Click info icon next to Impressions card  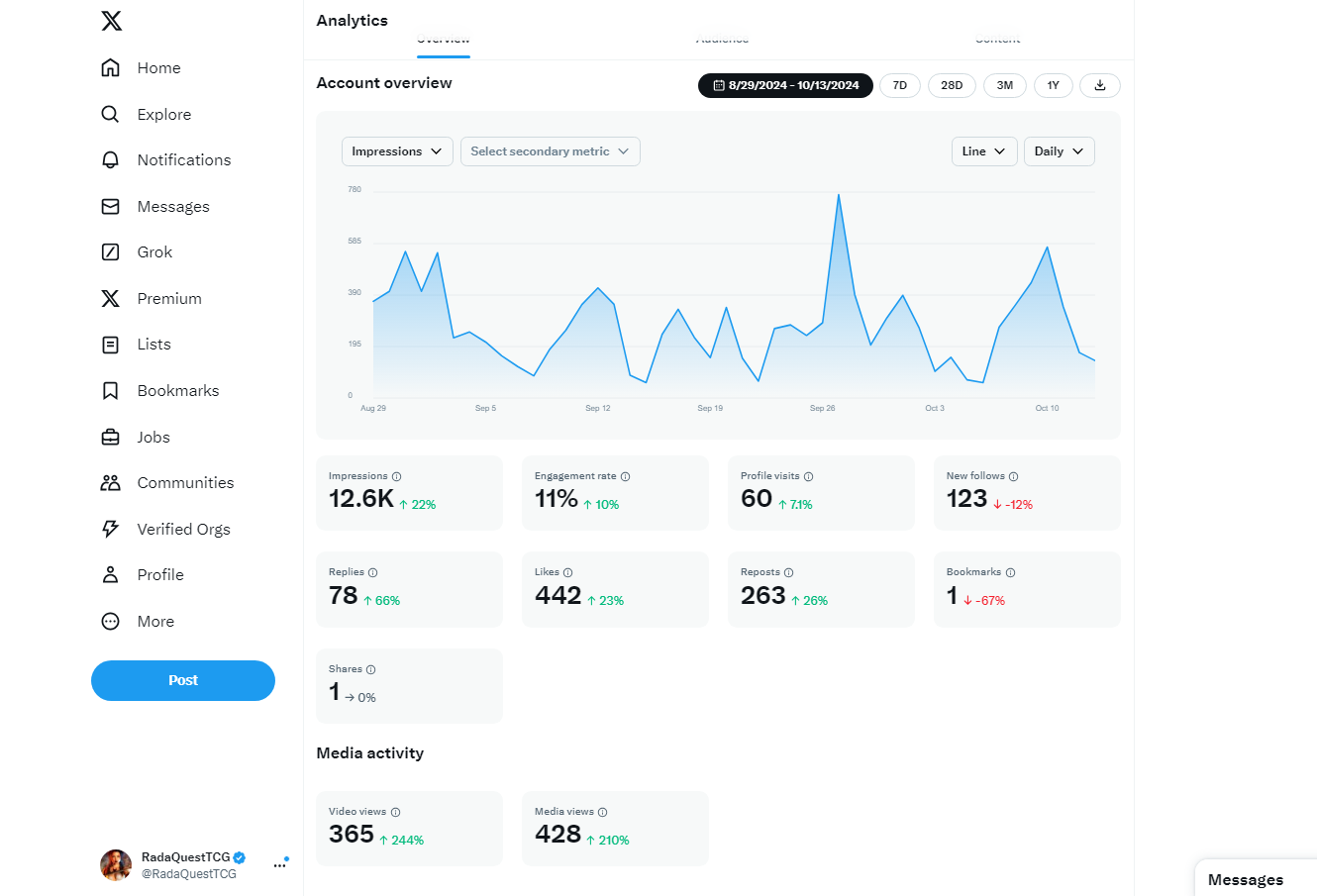point(397,476)
